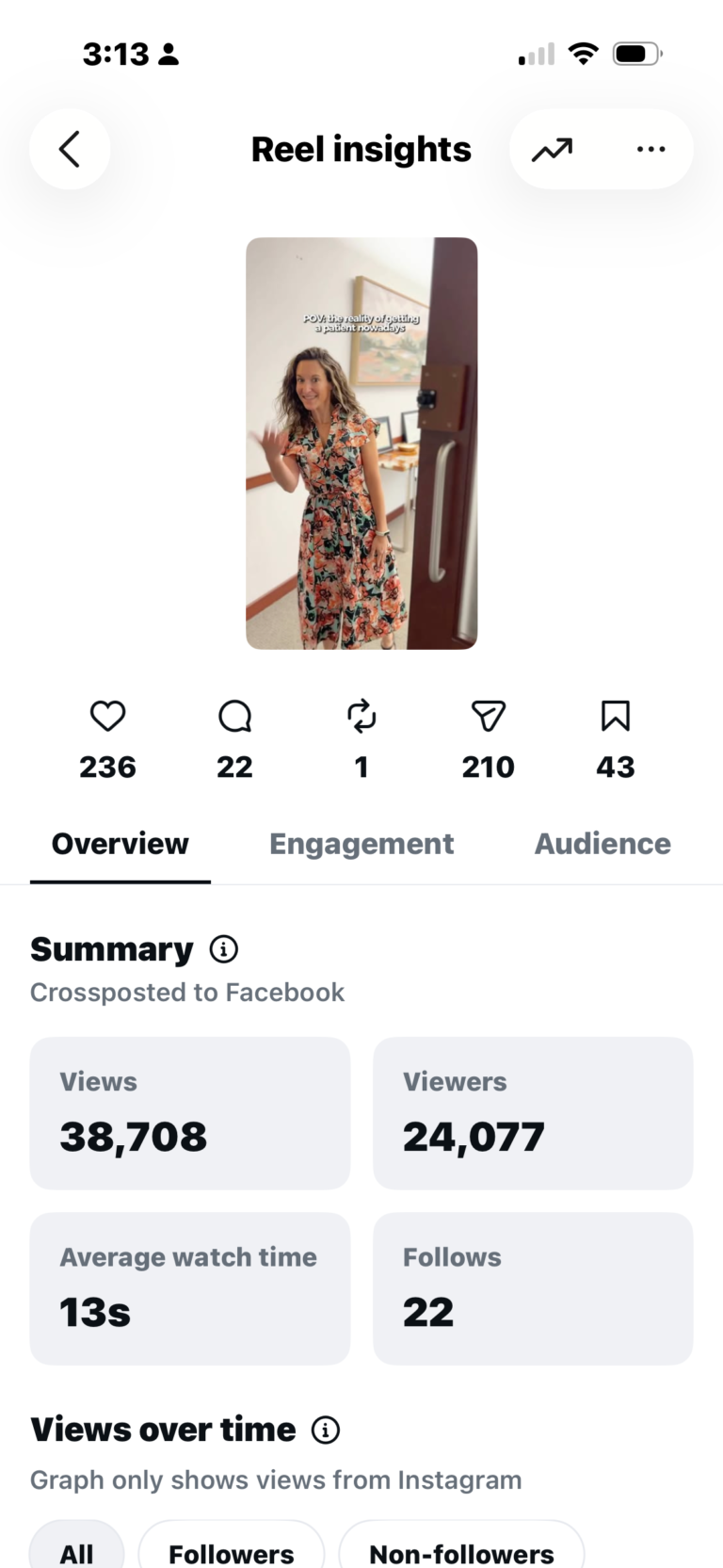Select the All filter chip
723x1568 pixels.
pyautogui.click(x=77, y=1549)
